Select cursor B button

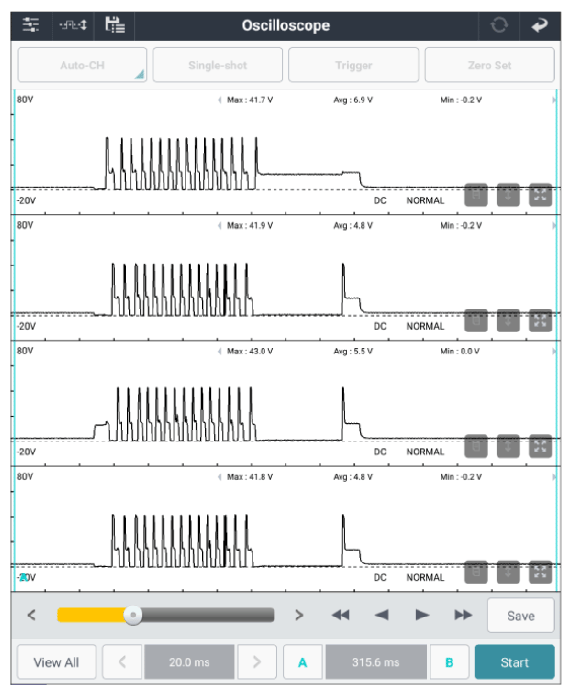[449, 662]
